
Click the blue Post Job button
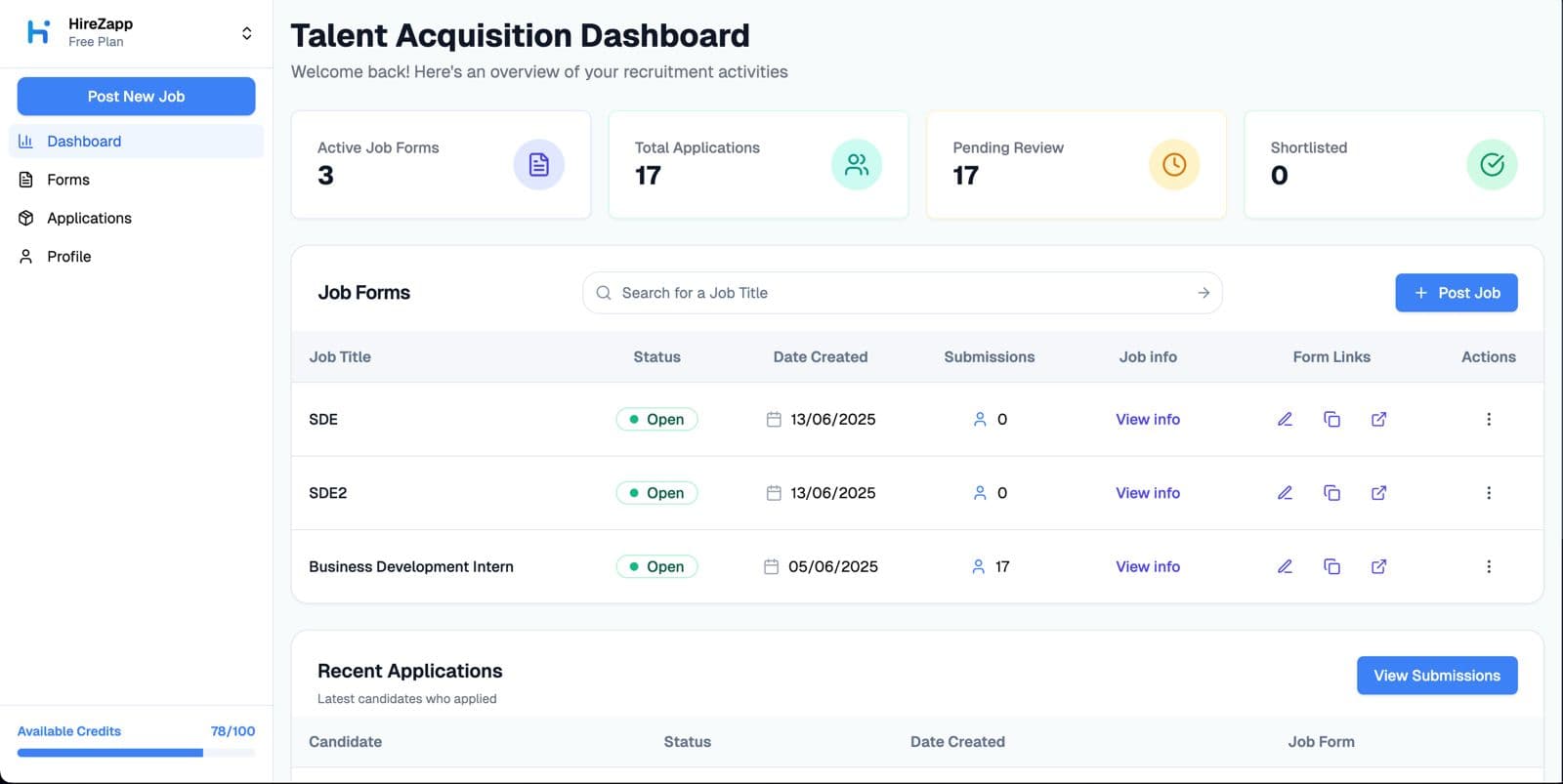point(1456,293)
